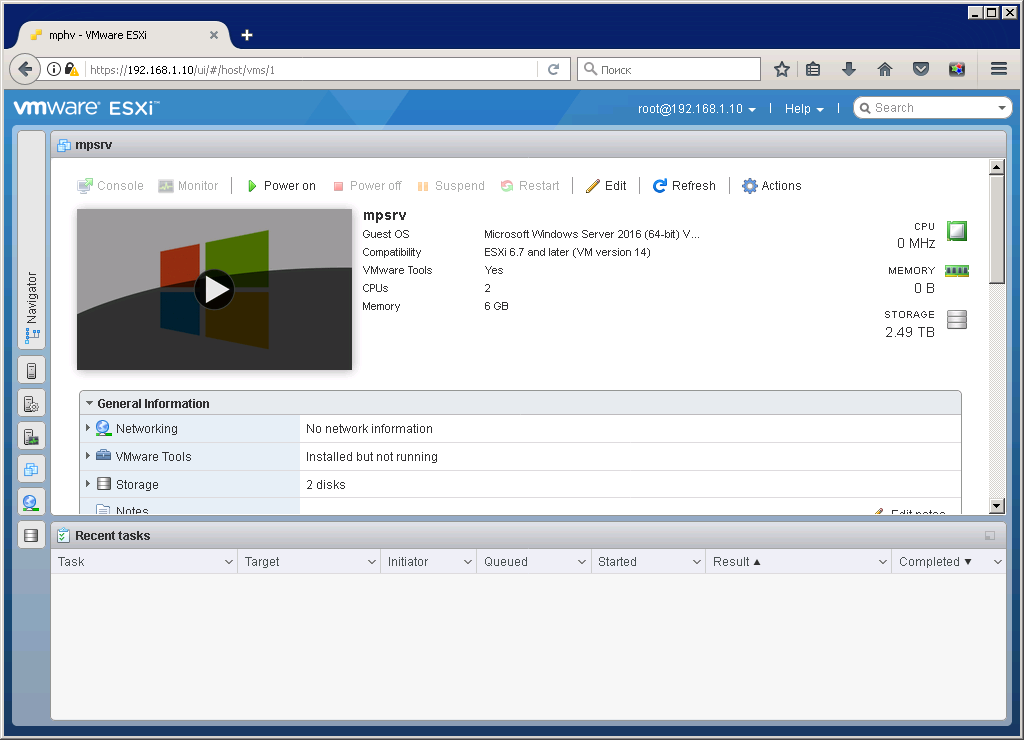Open the Queued column dropdown

(x=581, y=562)
